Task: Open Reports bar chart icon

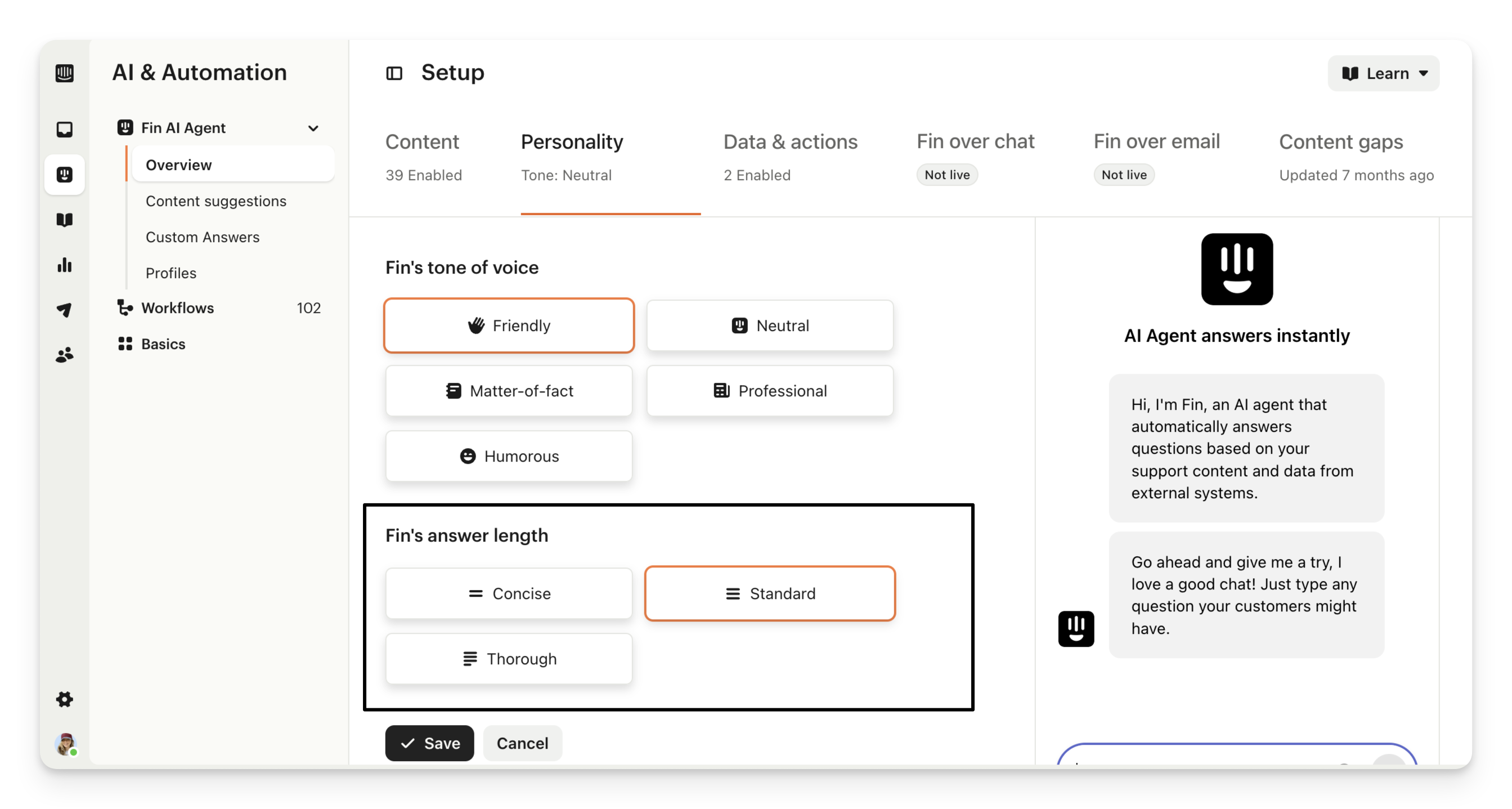Action: pos(65,265)
